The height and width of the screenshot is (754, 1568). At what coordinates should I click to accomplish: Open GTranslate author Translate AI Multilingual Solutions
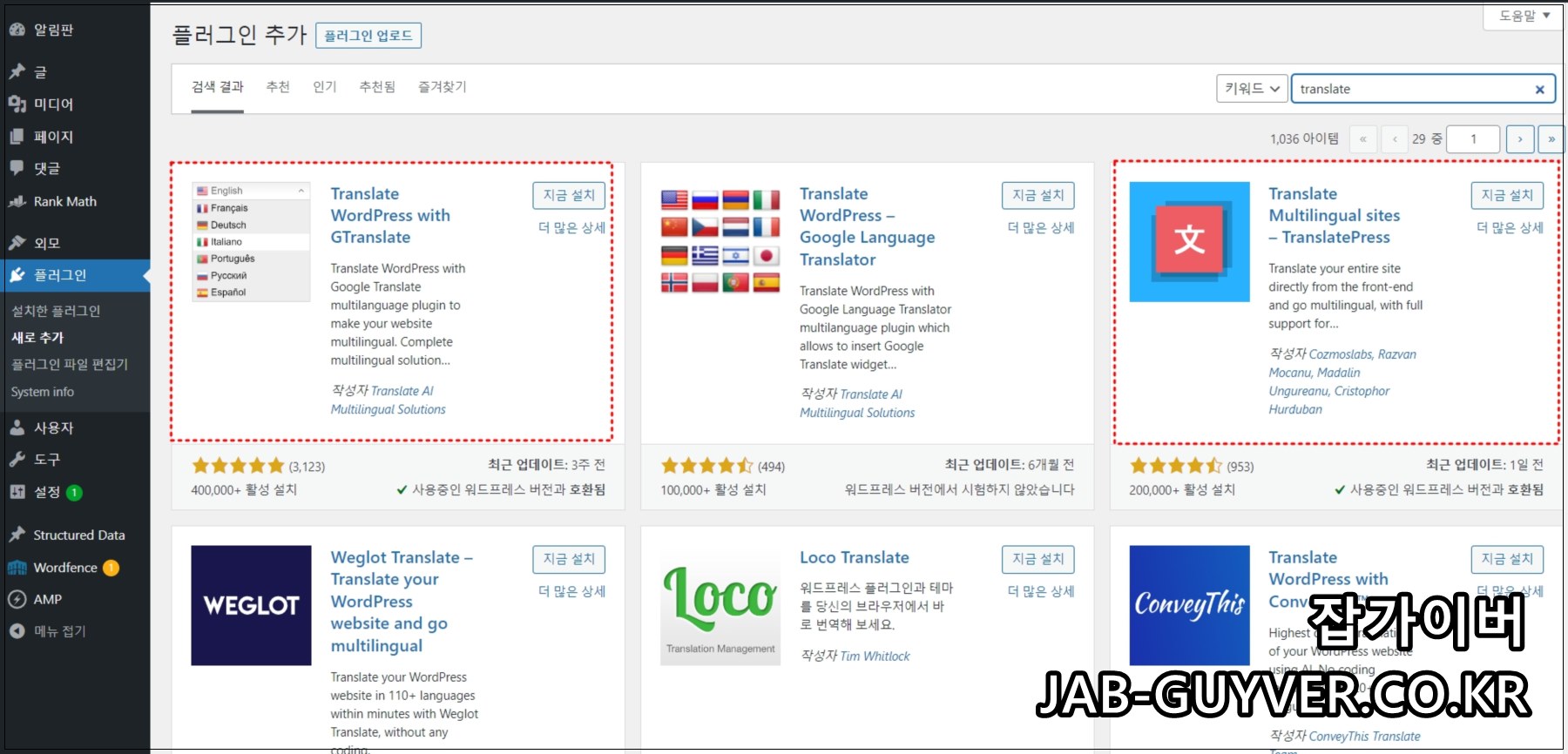[388, 401]
